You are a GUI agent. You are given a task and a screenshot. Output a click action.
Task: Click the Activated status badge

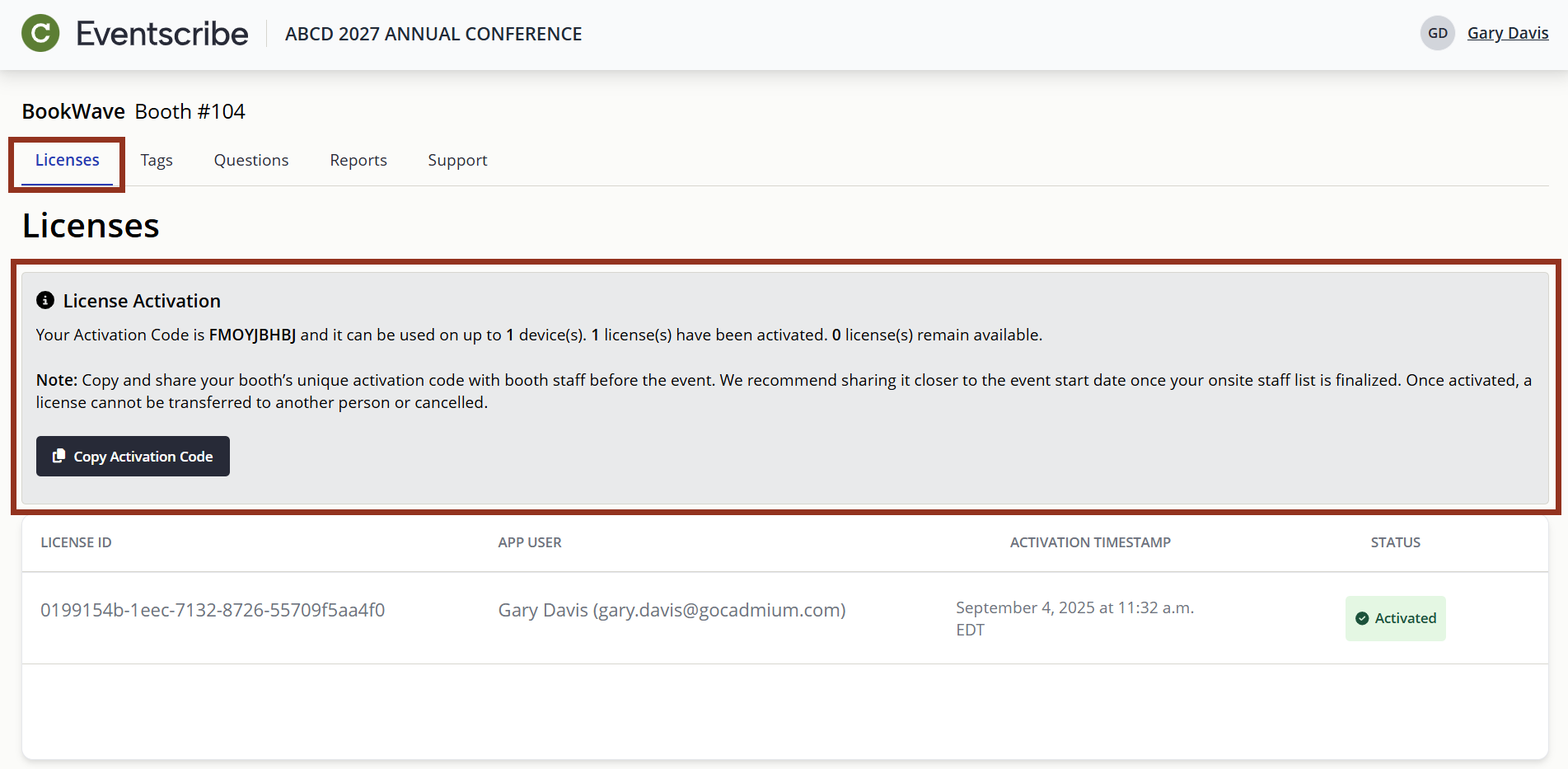point(1395,618)
